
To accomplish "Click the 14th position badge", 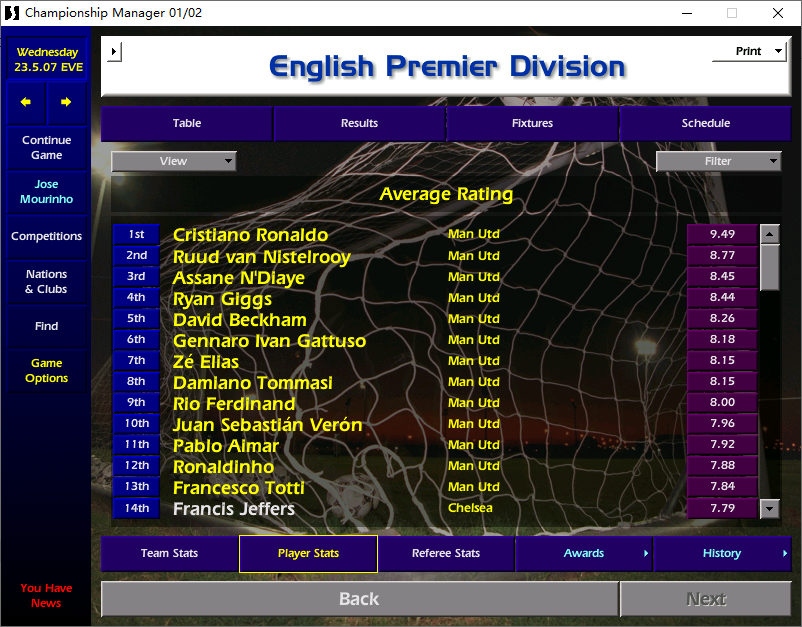I will coord(137,508).
